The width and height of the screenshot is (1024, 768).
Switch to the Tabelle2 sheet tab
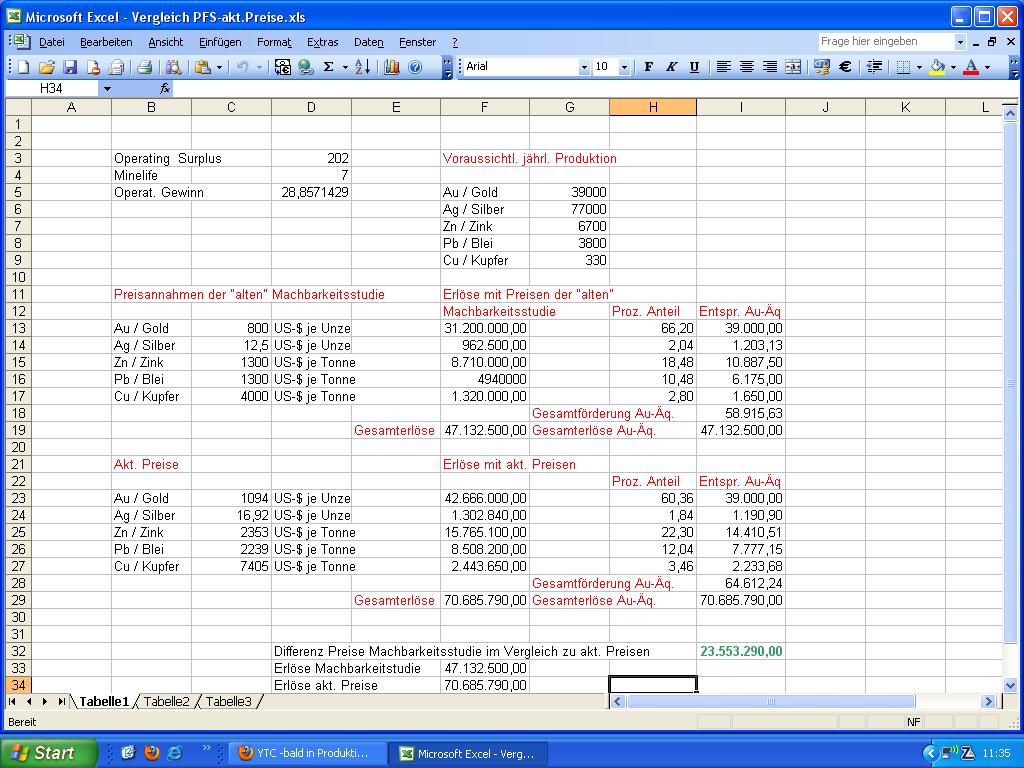pos(166,702)
